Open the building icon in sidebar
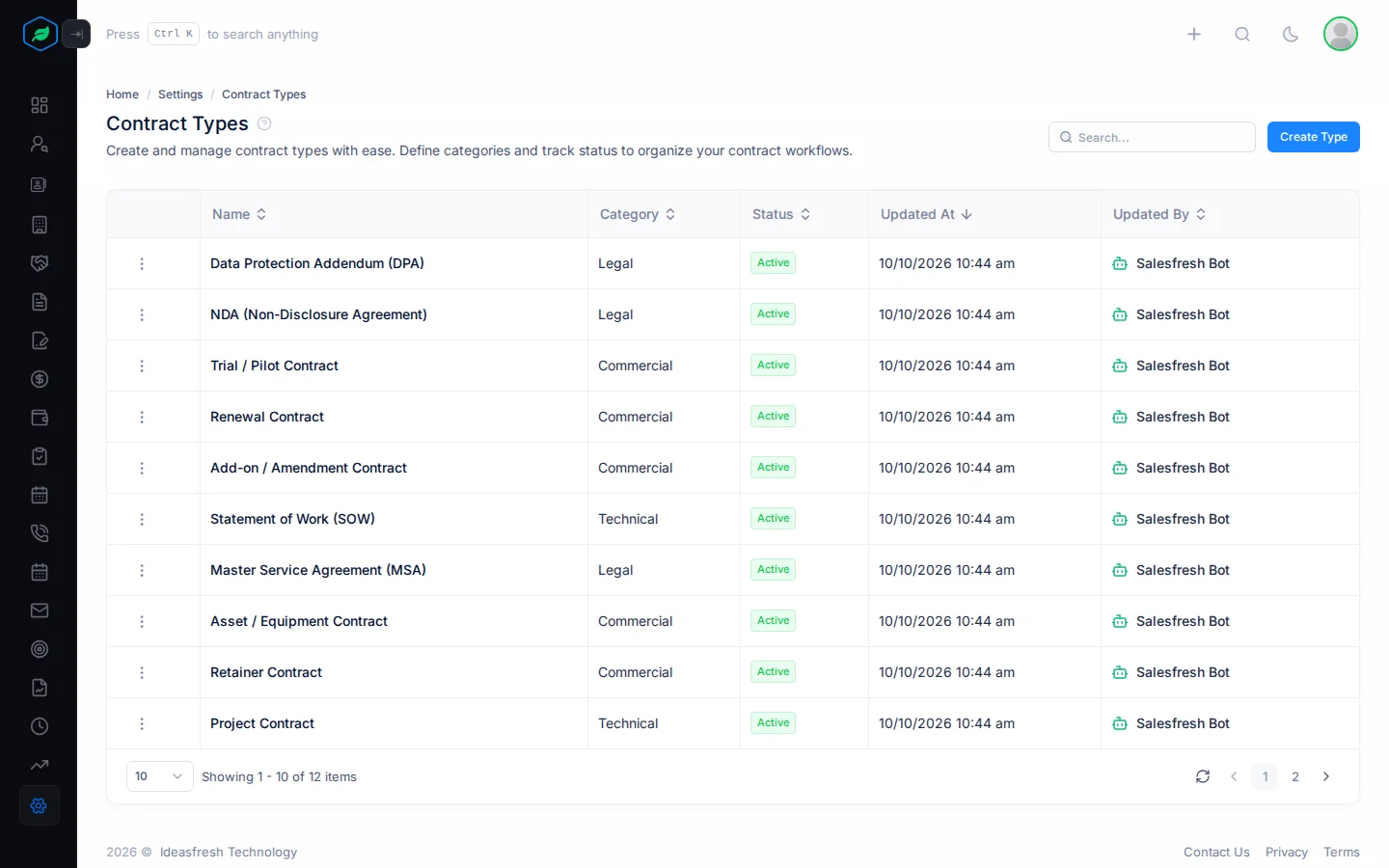 click(40, 225)
